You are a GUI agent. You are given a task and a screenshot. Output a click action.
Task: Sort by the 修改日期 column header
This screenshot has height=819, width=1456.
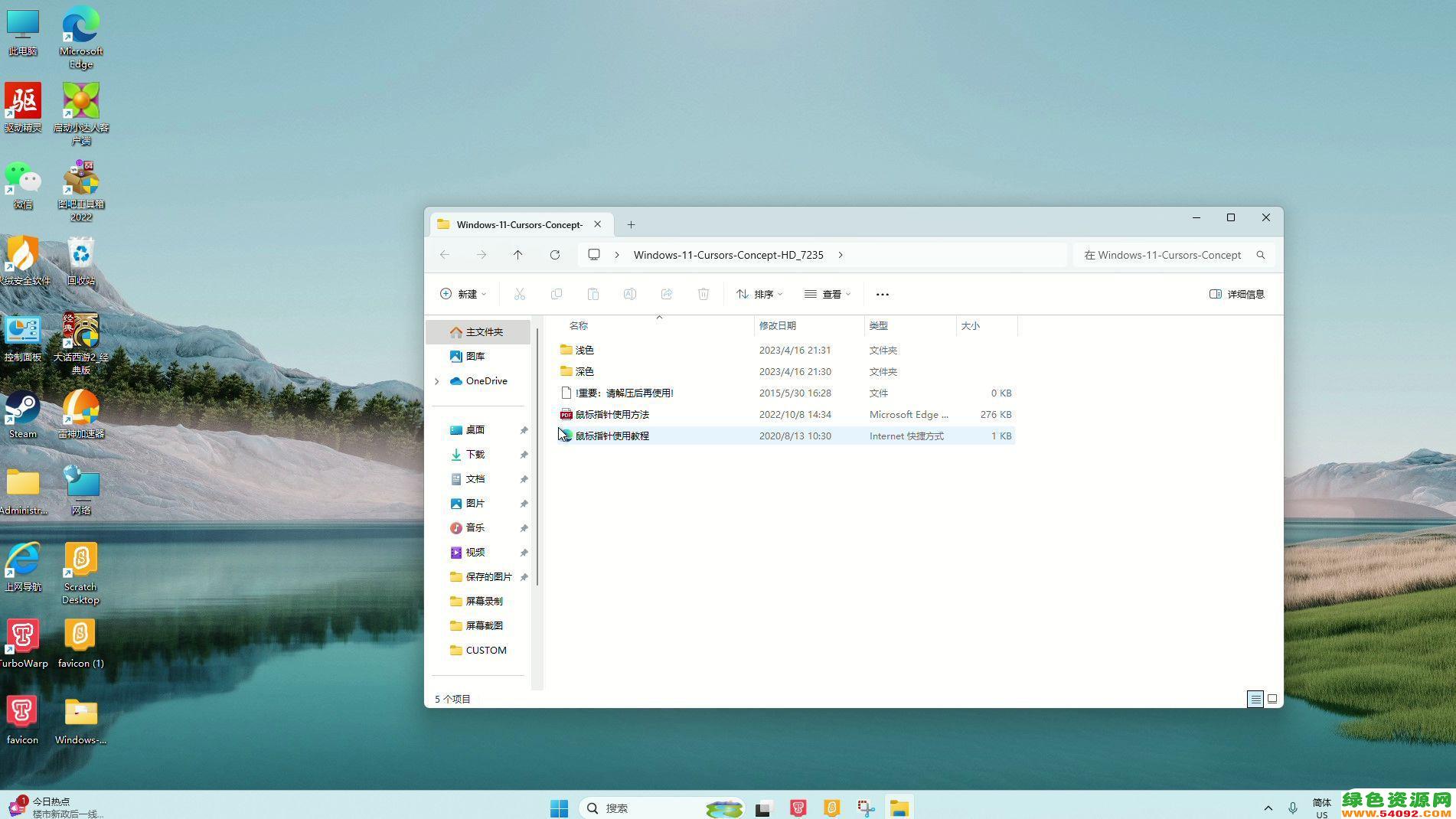click(x=809, y=325)
